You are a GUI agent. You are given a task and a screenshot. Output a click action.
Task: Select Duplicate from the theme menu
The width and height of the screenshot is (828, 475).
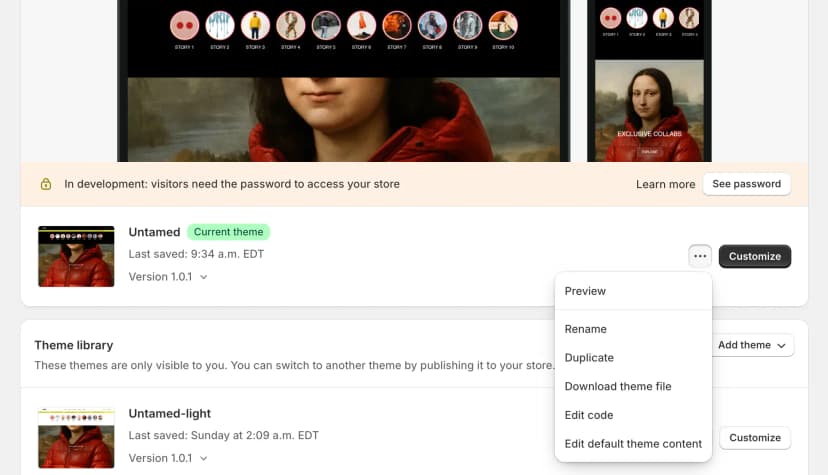click(589, 358)
